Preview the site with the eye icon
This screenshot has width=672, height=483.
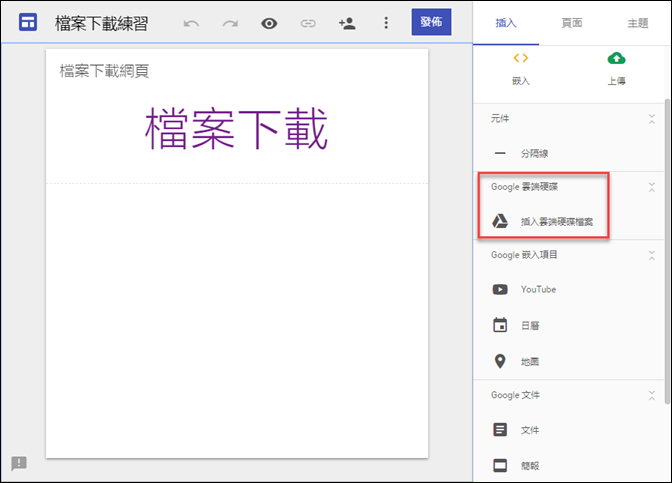269,23
